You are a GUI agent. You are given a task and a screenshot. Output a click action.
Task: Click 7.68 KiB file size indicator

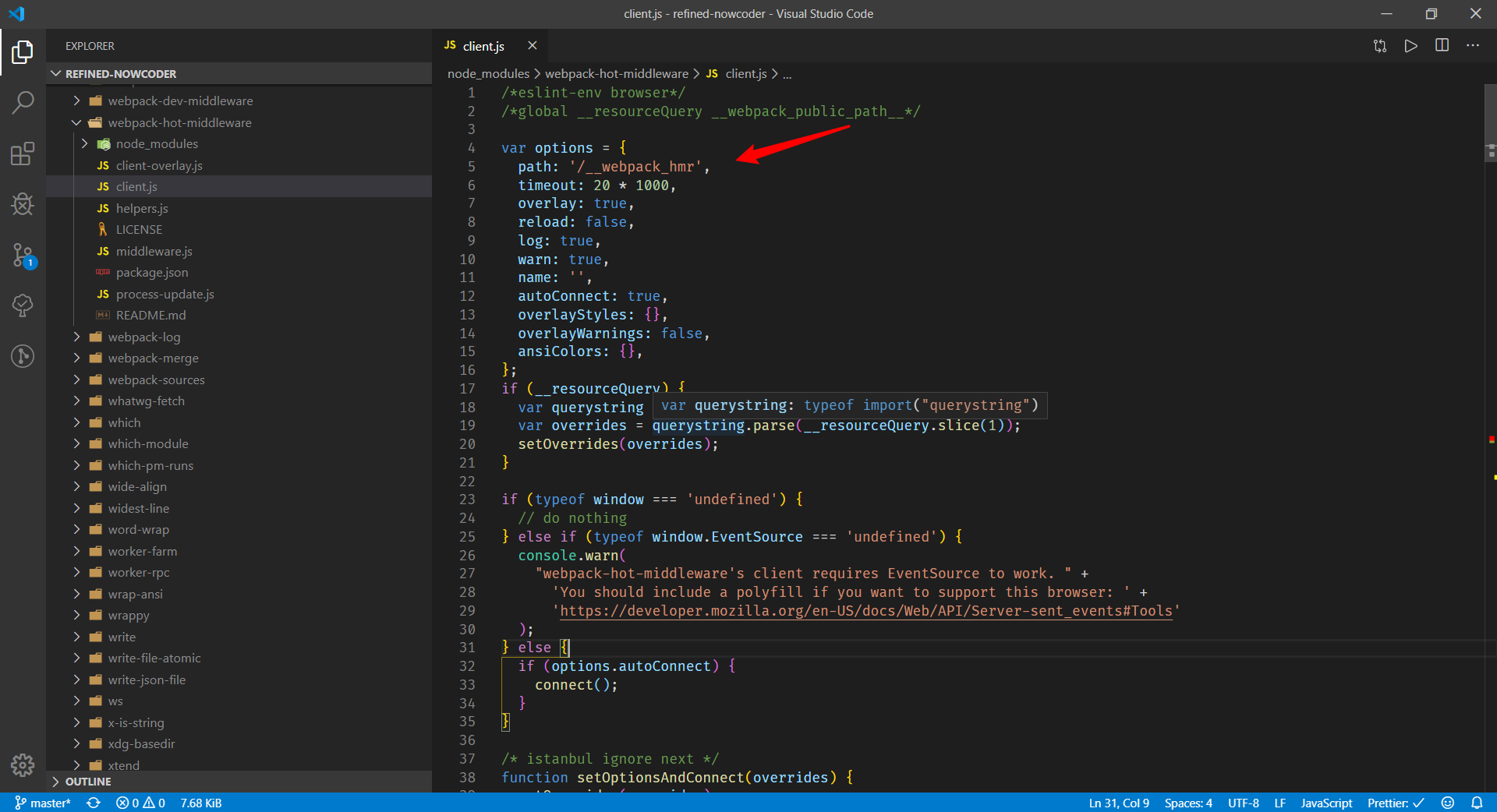201,803
